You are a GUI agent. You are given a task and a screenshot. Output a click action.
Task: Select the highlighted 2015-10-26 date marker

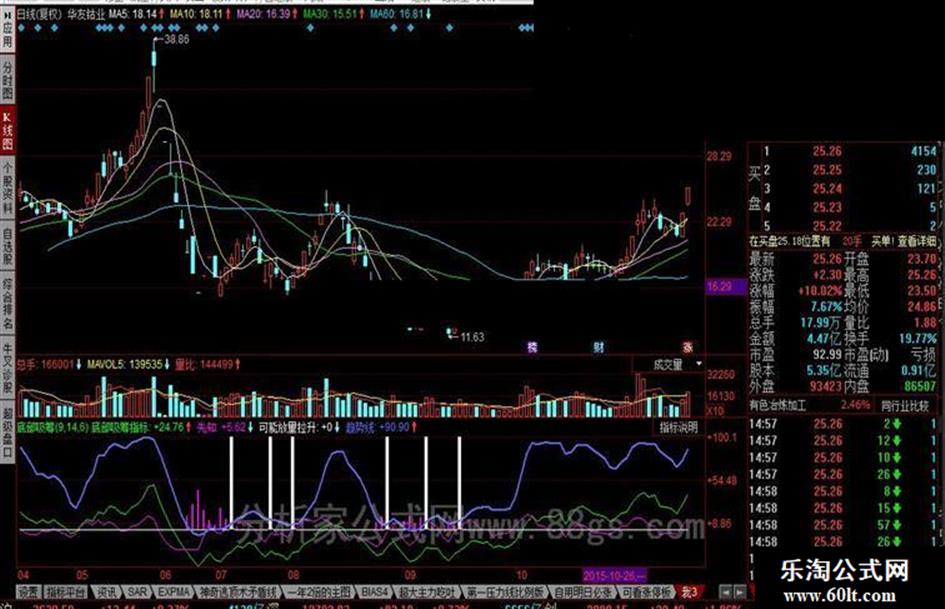pos(615,575)
